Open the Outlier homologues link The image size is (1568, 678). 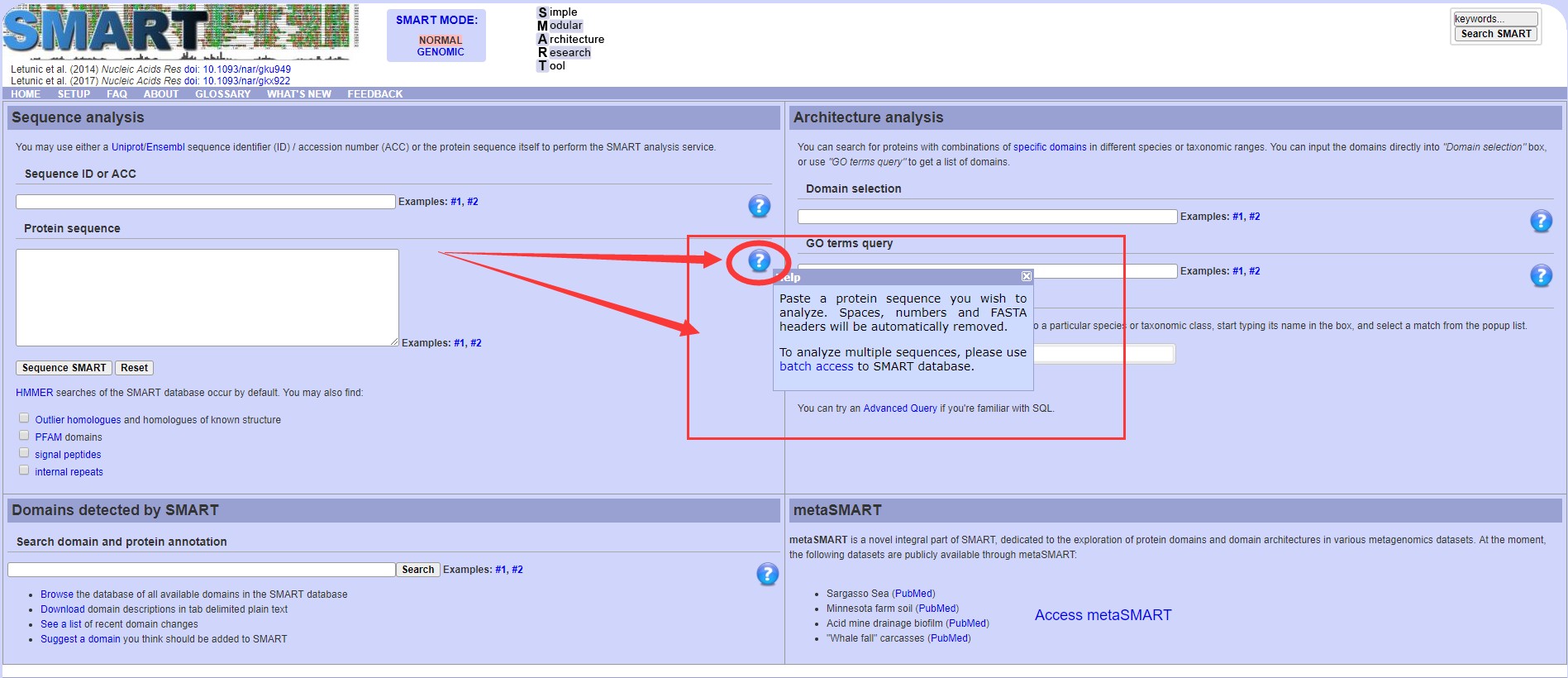pos(78,420)
